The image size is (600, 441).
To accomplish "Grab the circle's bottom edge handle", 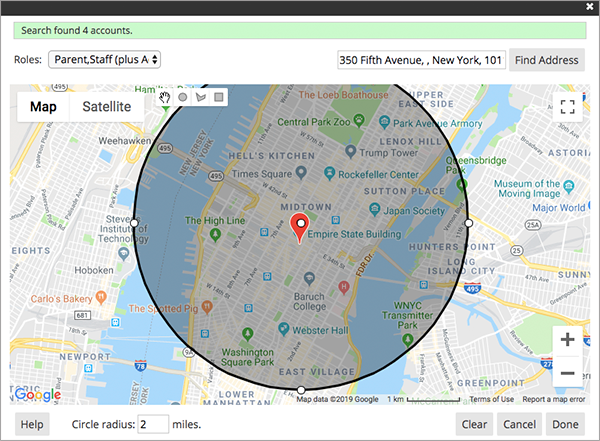I will [x=301, y=390].
